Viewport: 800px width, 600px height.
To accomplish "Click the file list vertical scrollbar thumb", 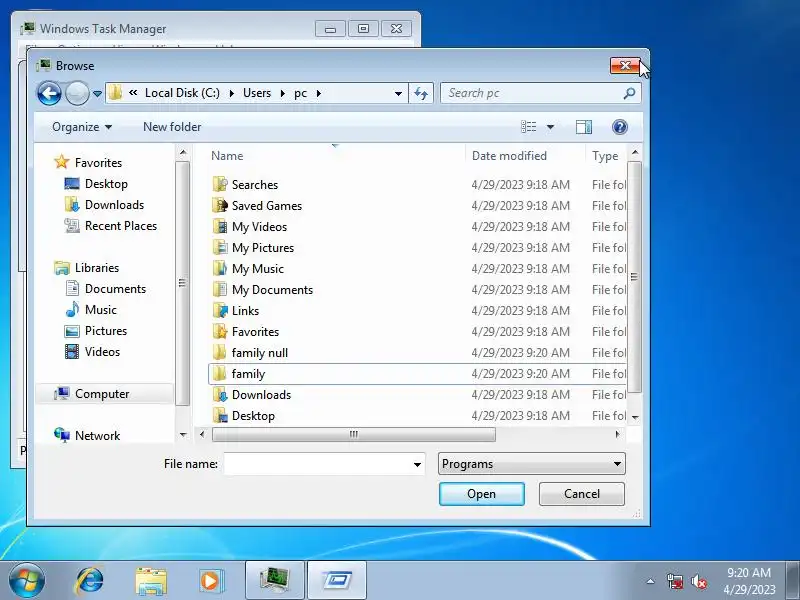I will pyautogui.click(x=634, y=277).
